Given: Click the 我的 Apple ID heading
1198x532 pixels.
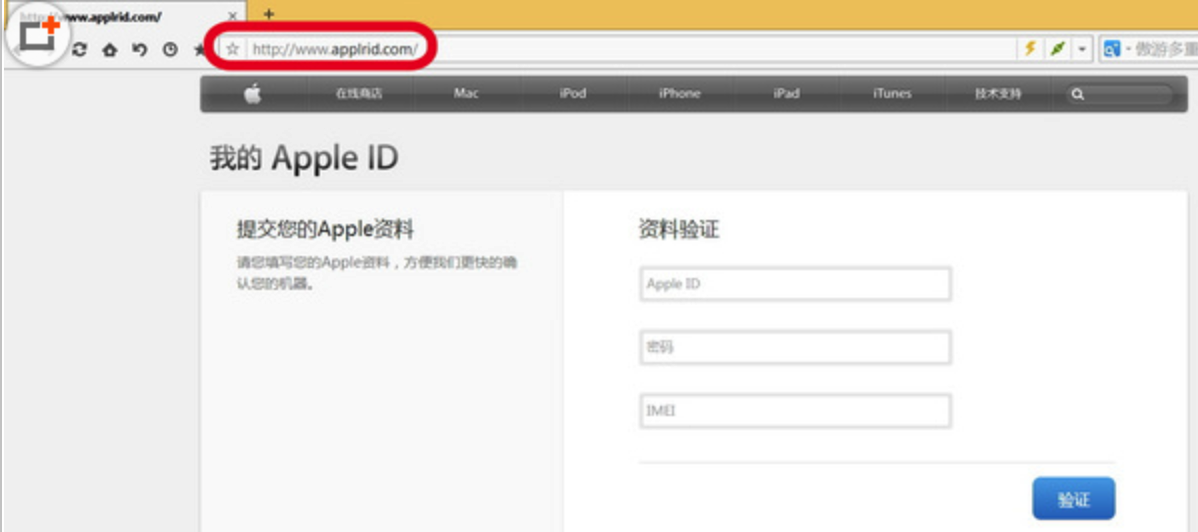Looking at the screenshot, I should 304,158.
